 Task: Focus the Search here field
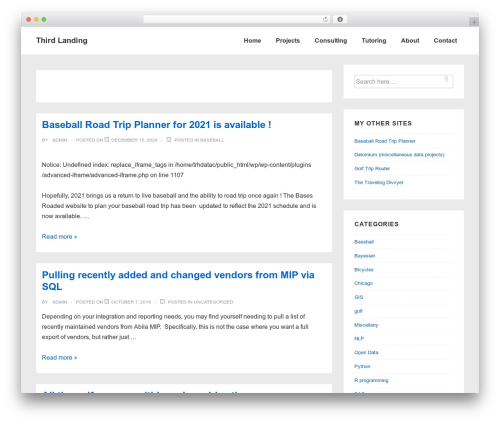pos(403,82)
